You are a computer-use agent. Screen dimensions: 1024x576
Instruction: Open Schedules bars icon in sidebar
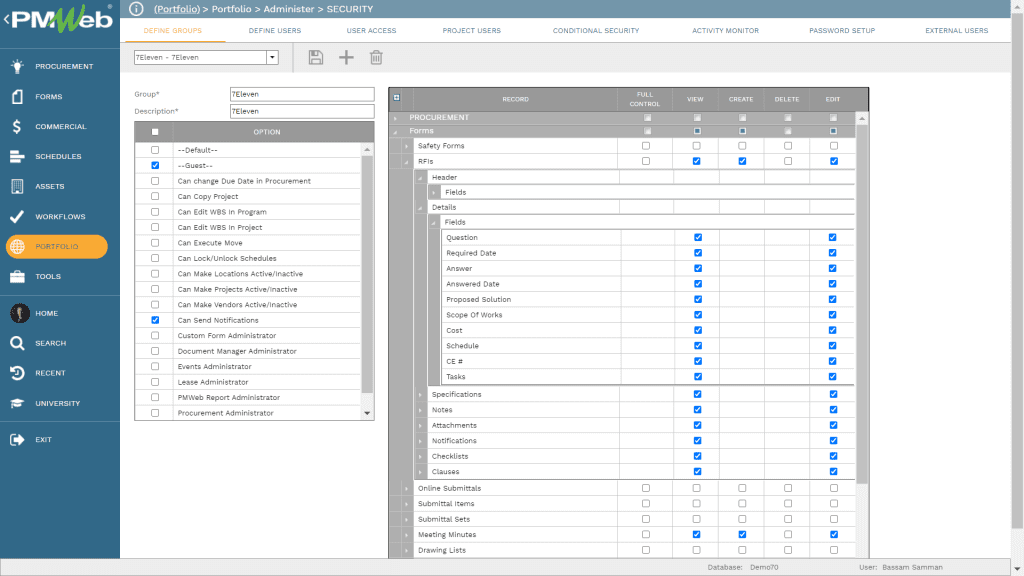[x=18, y=156]
